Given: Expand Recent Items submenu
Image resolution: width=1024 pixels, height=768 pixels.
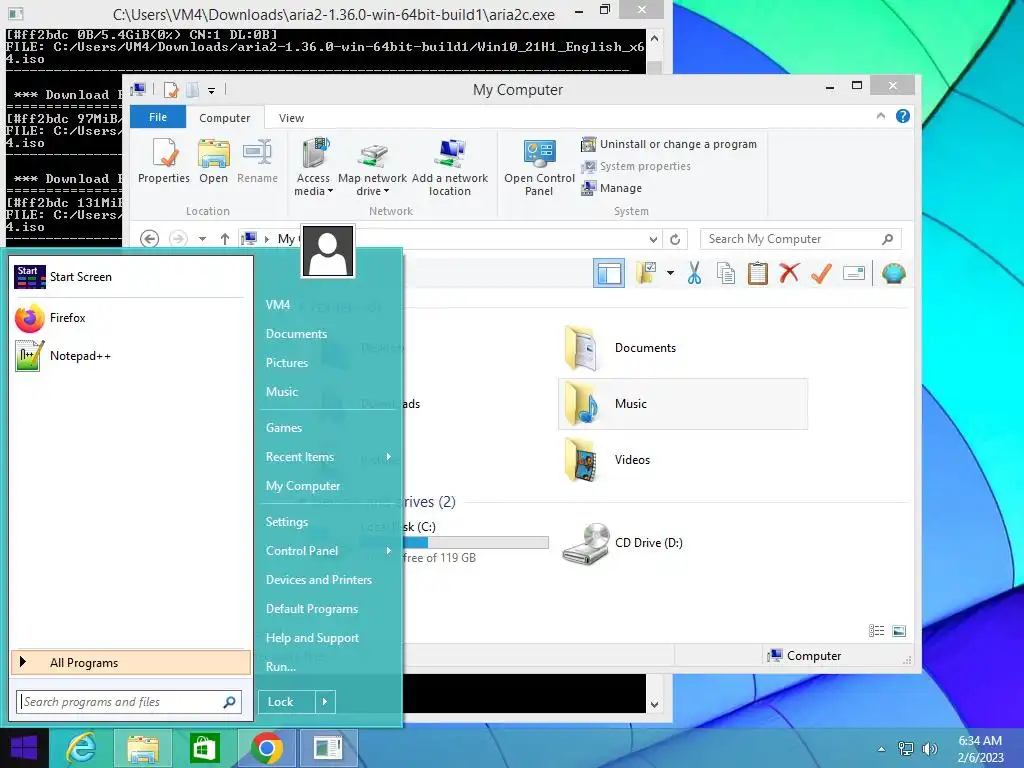Looking at the screenshot, I should (328, 457).
